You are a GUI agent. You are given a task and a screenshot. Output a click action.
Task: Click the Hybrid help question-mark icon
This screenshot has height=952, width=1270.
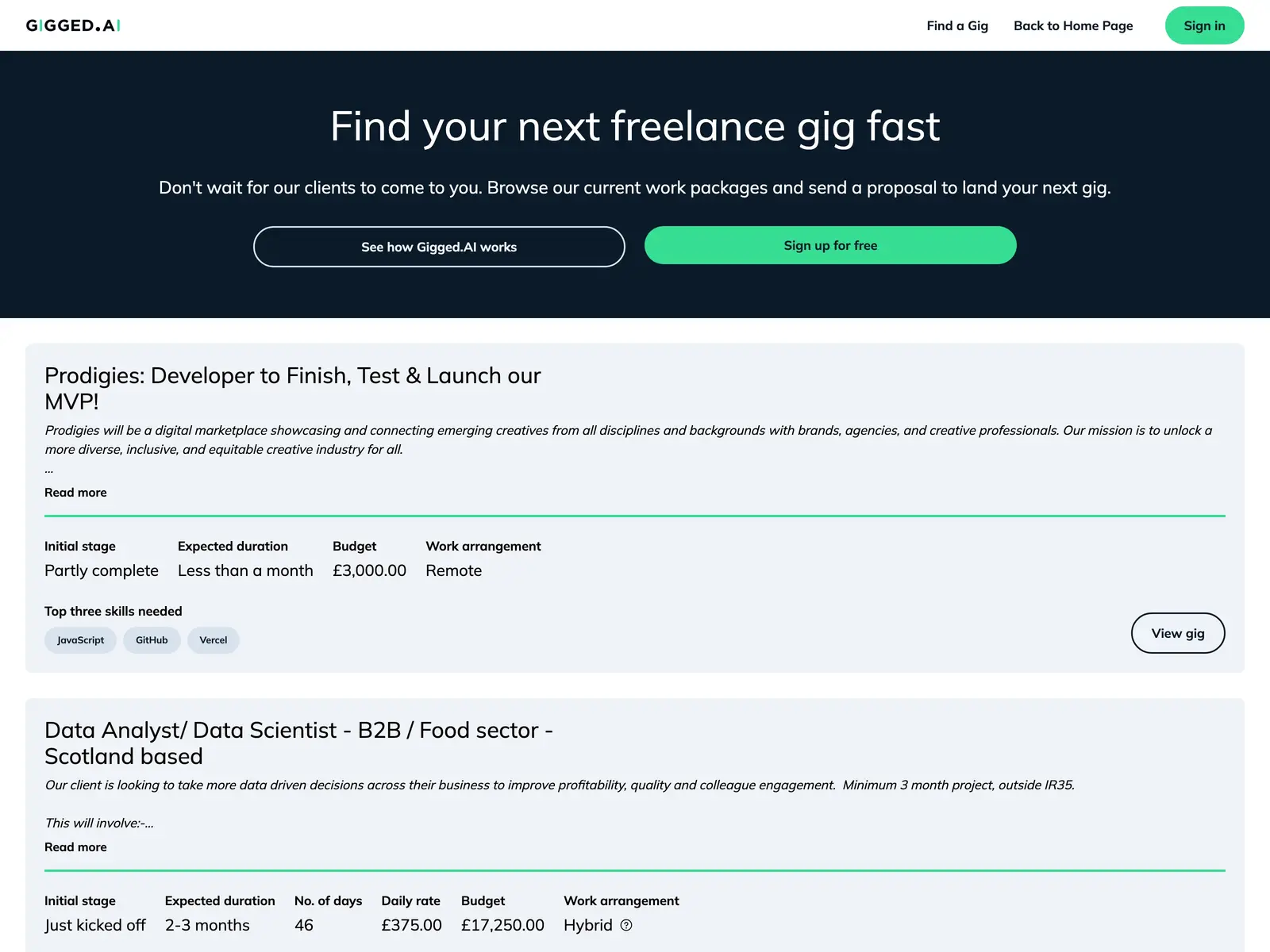pyautogui.click(x=626, y=925)
